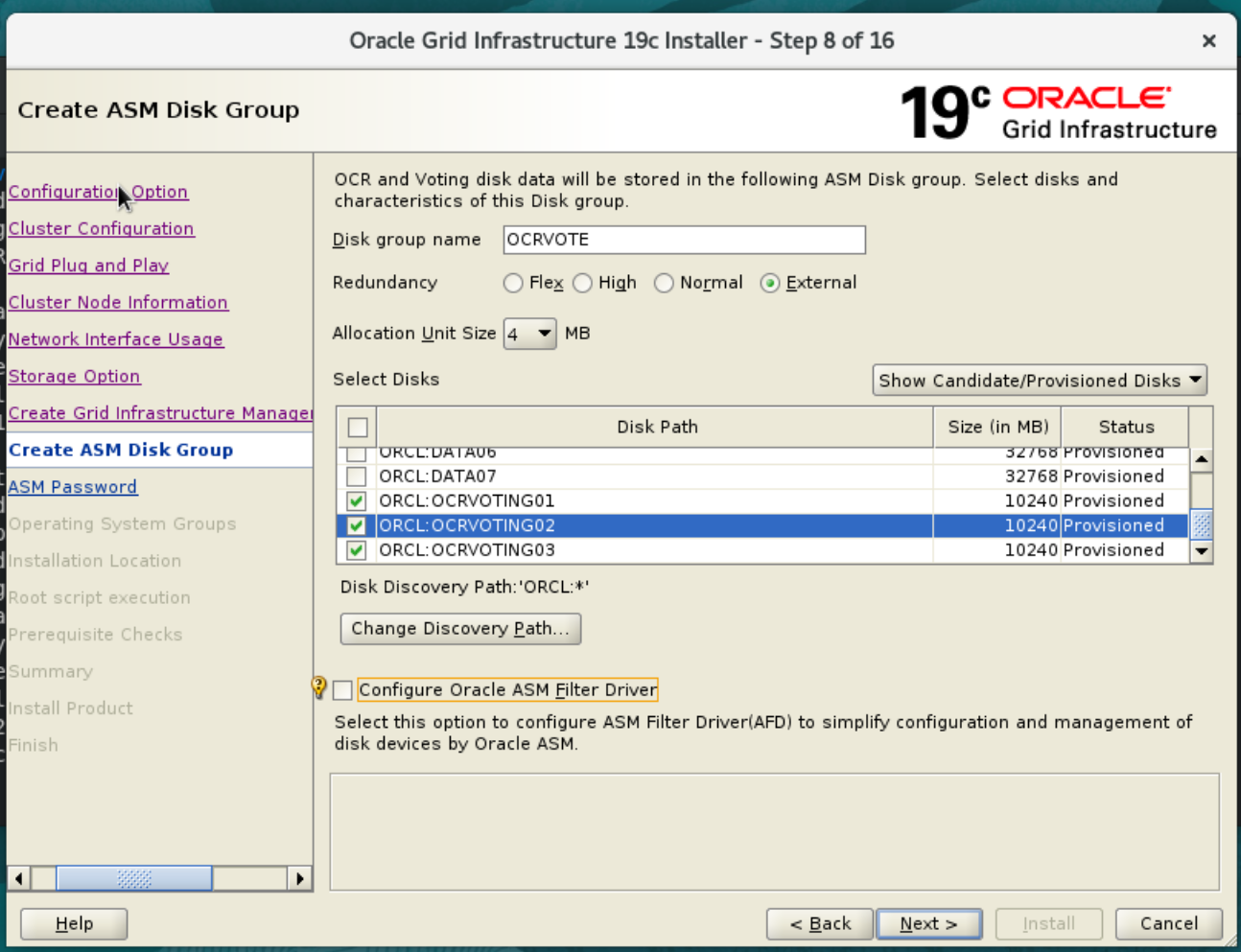1241x952 pixels.
Task: Click the Disk group name field
Action: [x=685, y=240]
